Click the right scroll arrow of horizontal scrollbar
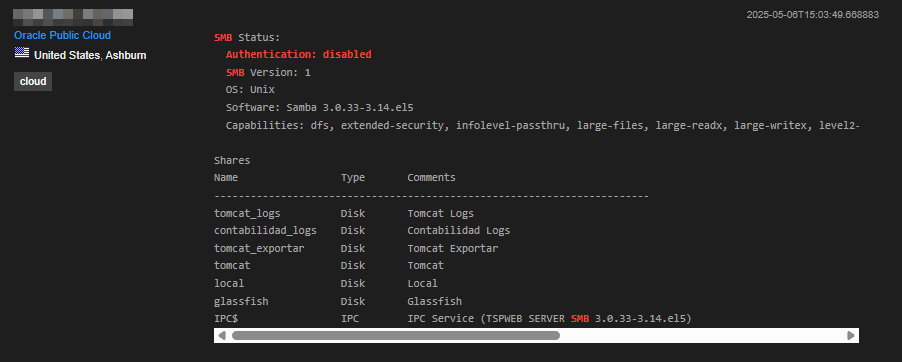The image size is (902, 362). tap(851, 336)
